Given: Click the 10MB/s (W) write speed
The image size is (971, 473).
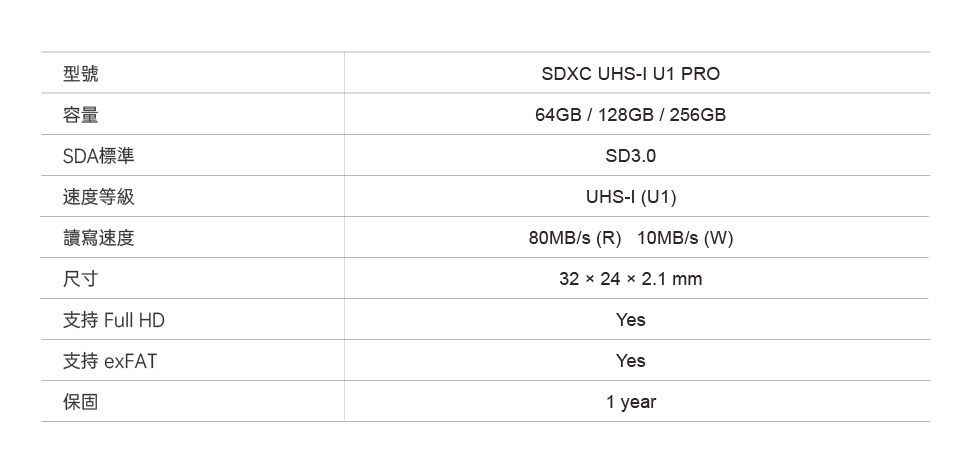Looking at the screenshot, I should coord(685,238).
